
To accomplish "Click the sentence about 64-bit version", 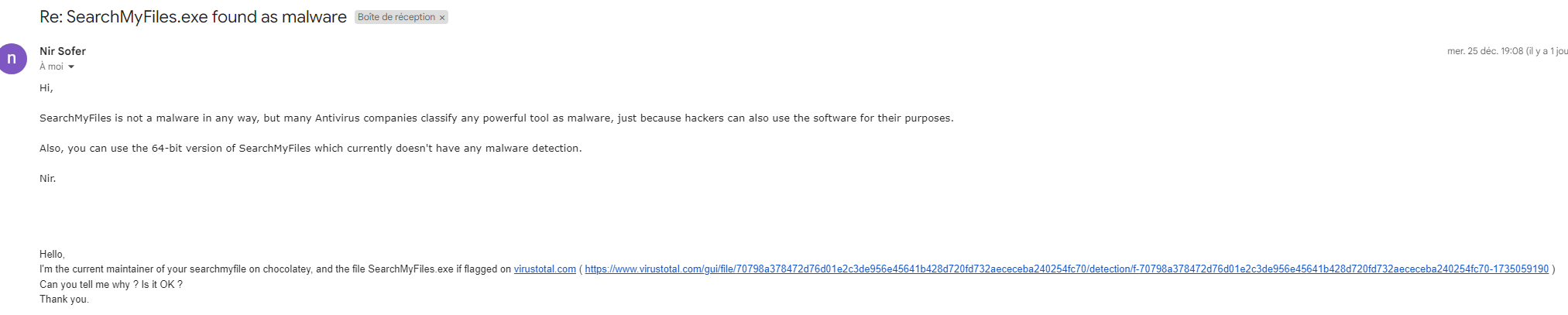I will pos(311,149).
